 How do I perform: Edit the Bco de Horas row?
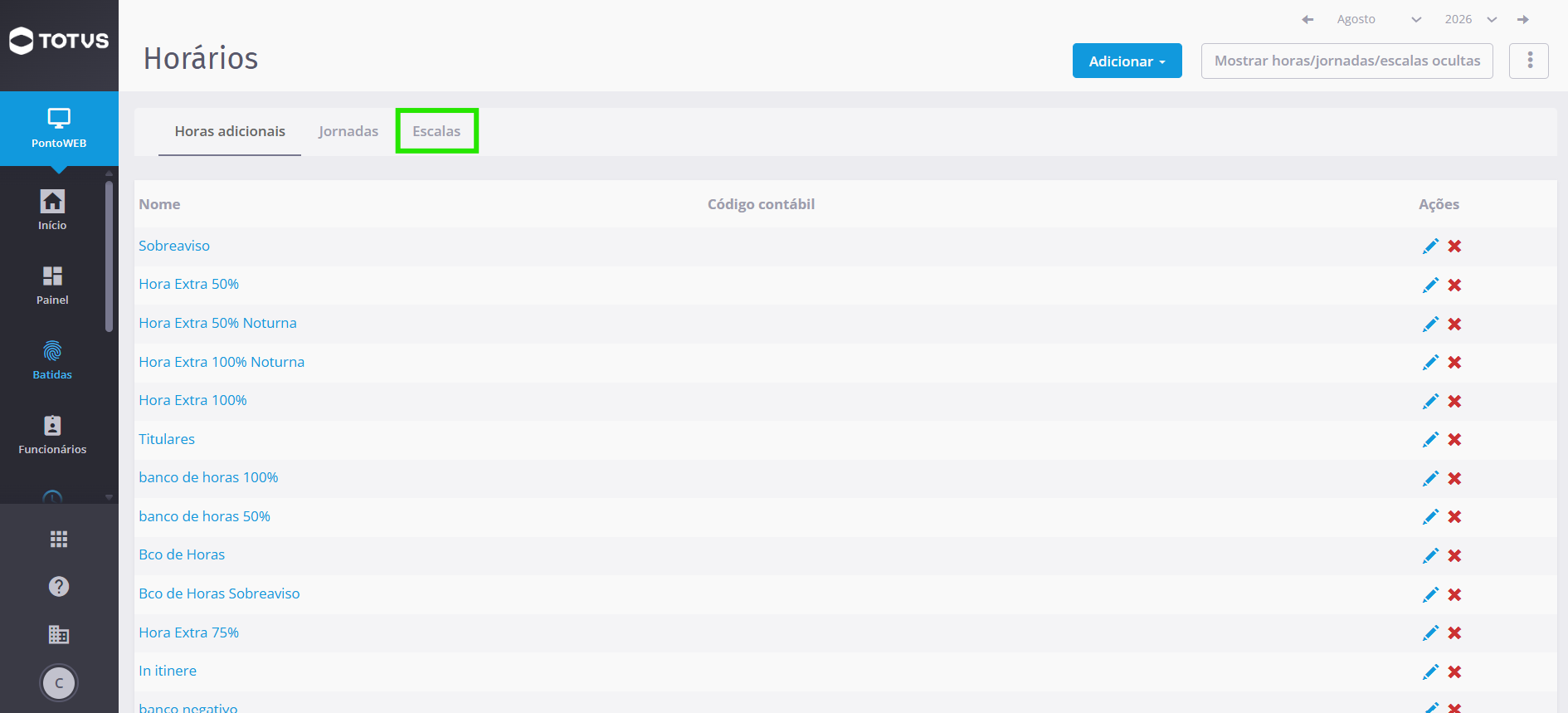[x=1430, y=556]
